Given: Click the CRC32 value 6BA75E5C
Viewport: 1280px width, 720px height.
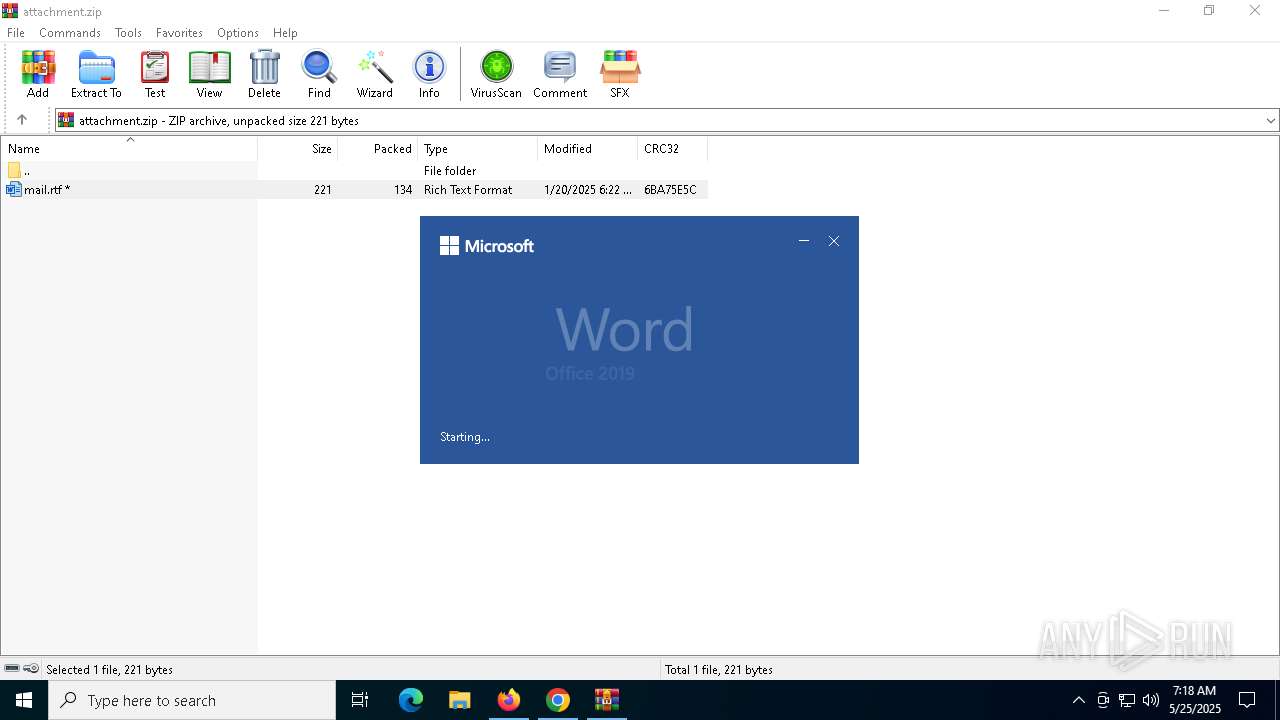Looking at the screenshot, I should tap(670, 189).
